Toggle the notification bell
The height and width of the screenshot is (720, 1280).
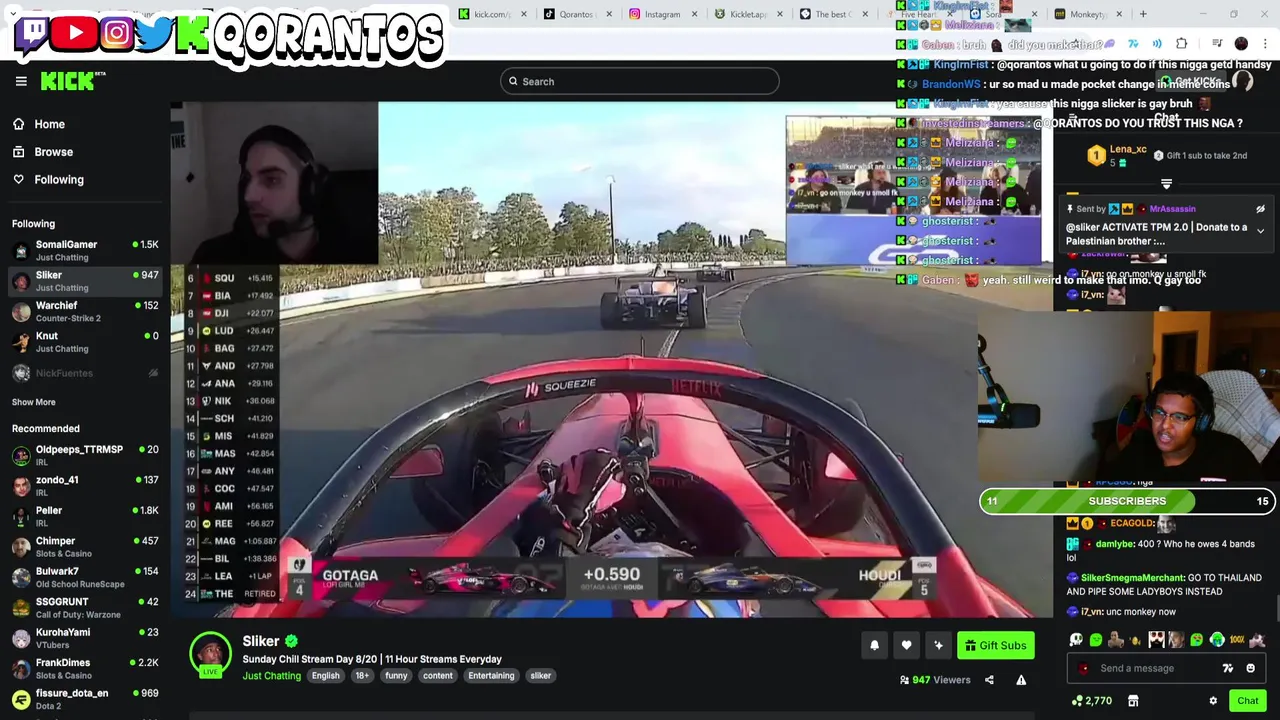tap(874, 646)
